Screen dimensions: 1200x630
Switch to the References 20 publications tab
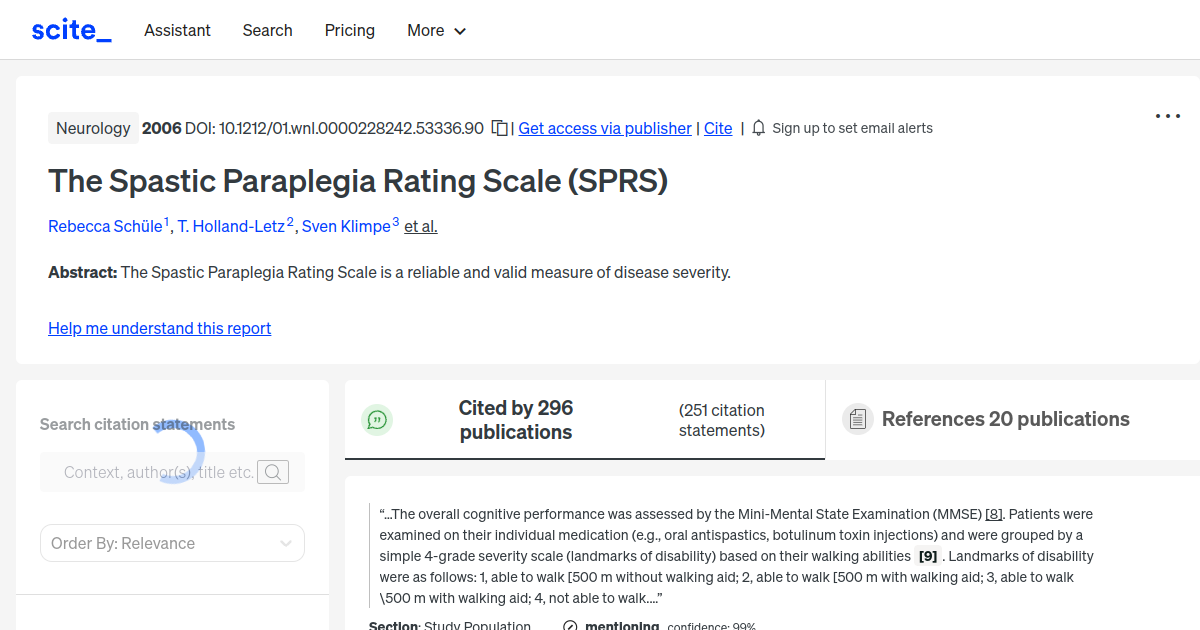click(x=1005, y=419)
